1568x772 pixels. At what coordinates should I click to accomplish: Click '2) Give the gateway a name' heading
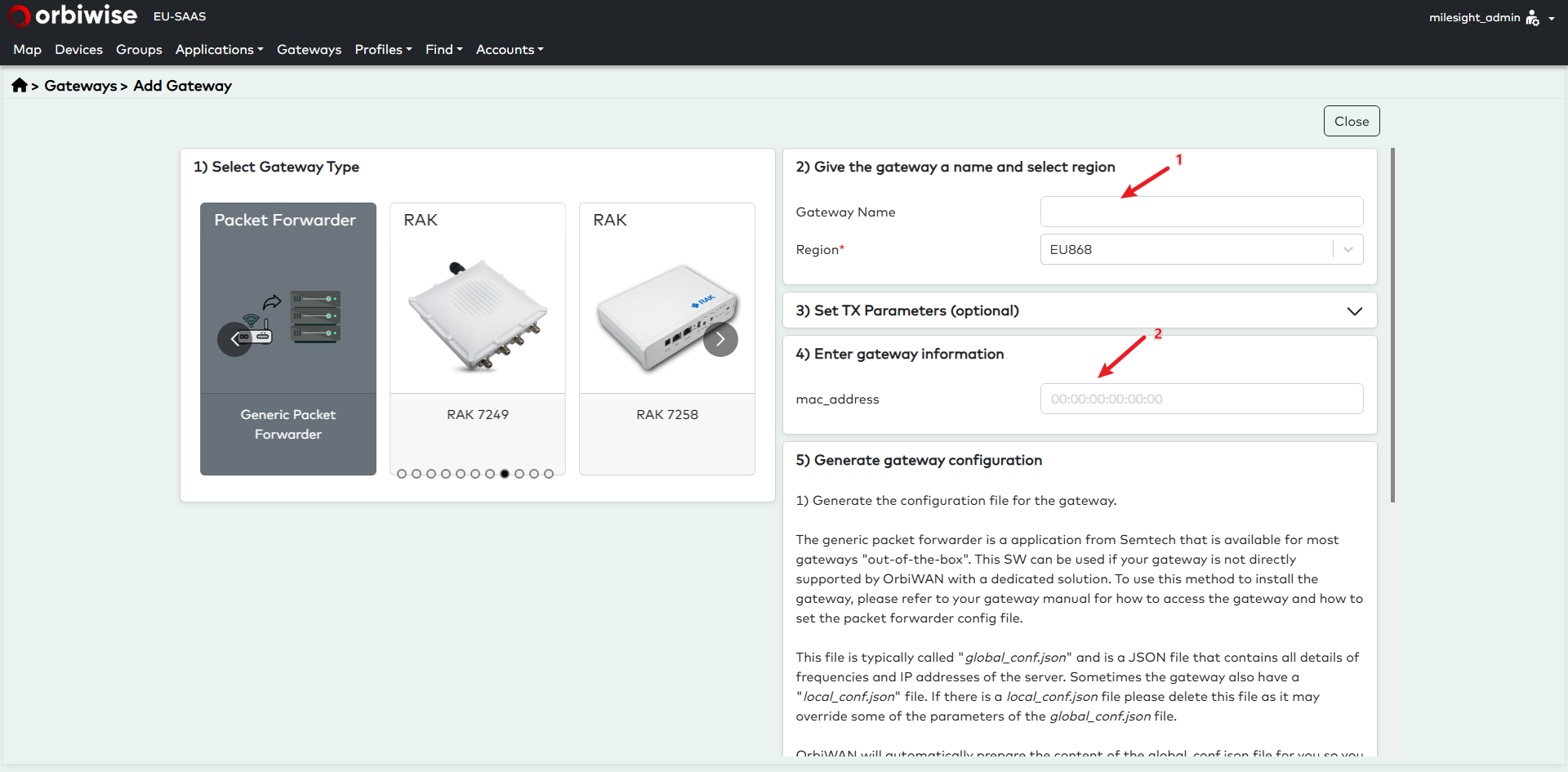click(x=955, y=167)
